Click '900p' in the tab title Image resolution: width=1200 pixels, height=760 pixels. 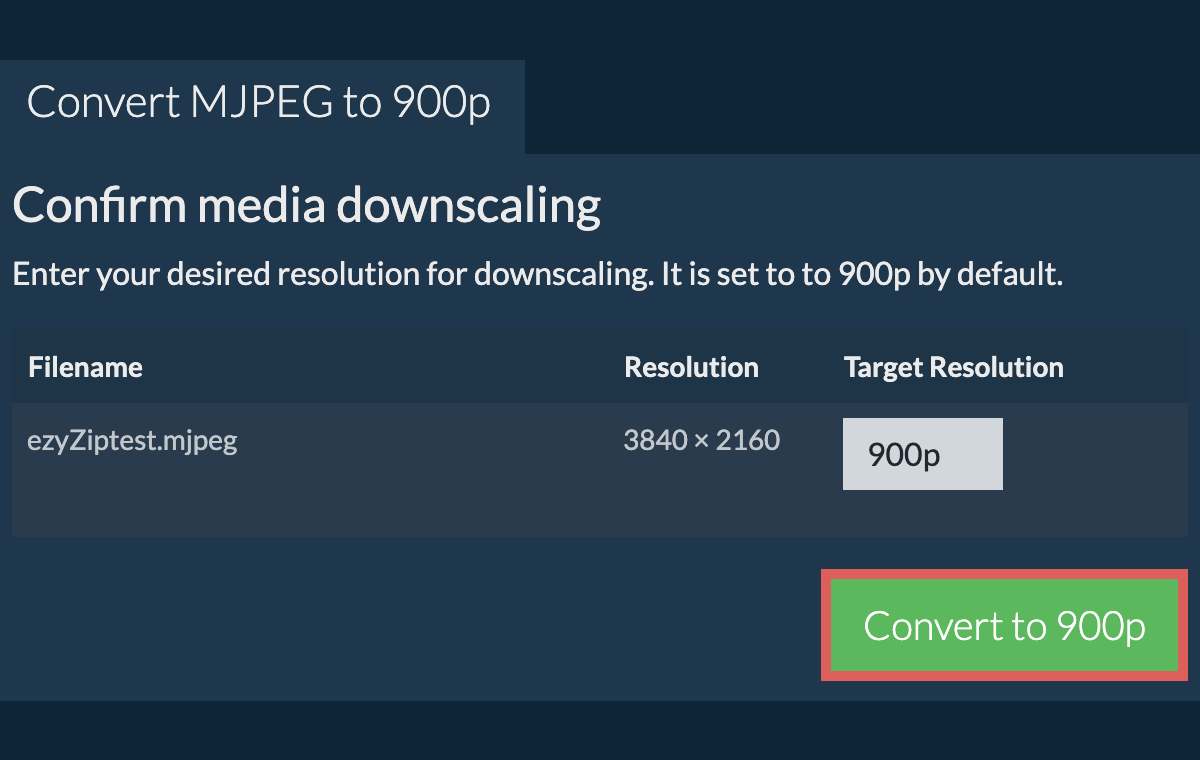point(441,104)
